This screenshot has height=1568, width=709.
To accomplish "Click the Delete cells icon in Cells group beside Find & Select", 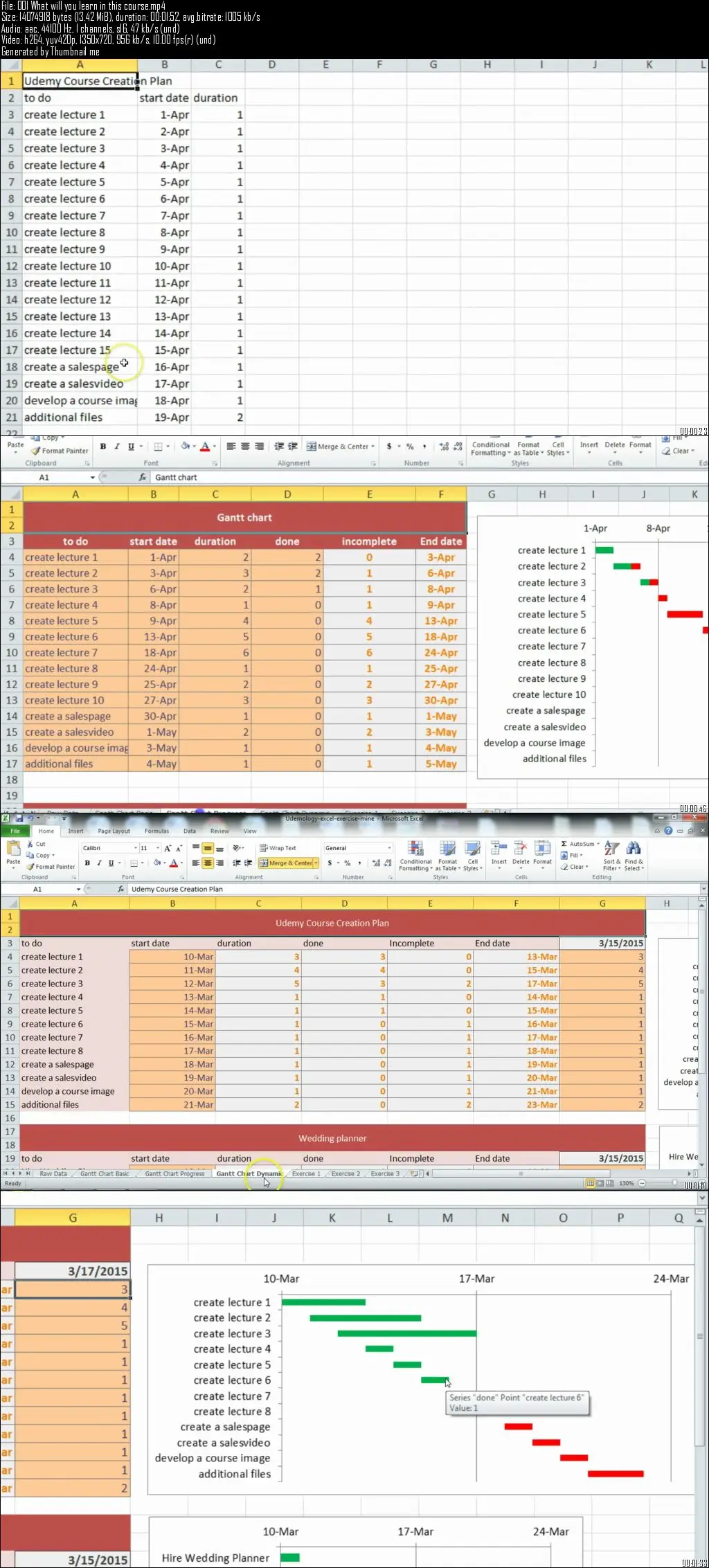I will click(521, 849).
